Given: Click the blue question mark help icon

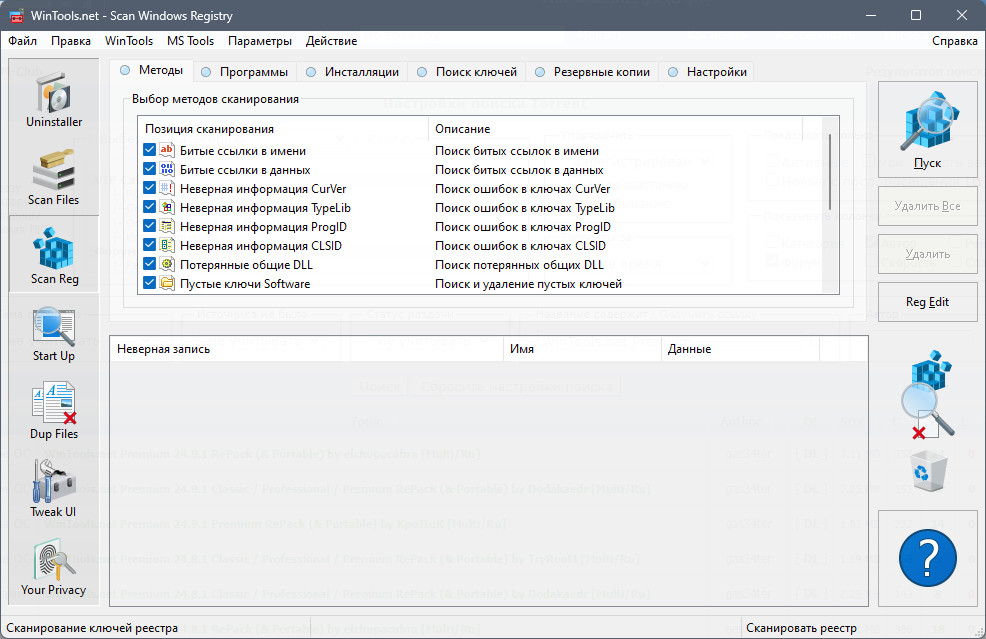Looking at the screenshot, I should (x=928, y=558).
